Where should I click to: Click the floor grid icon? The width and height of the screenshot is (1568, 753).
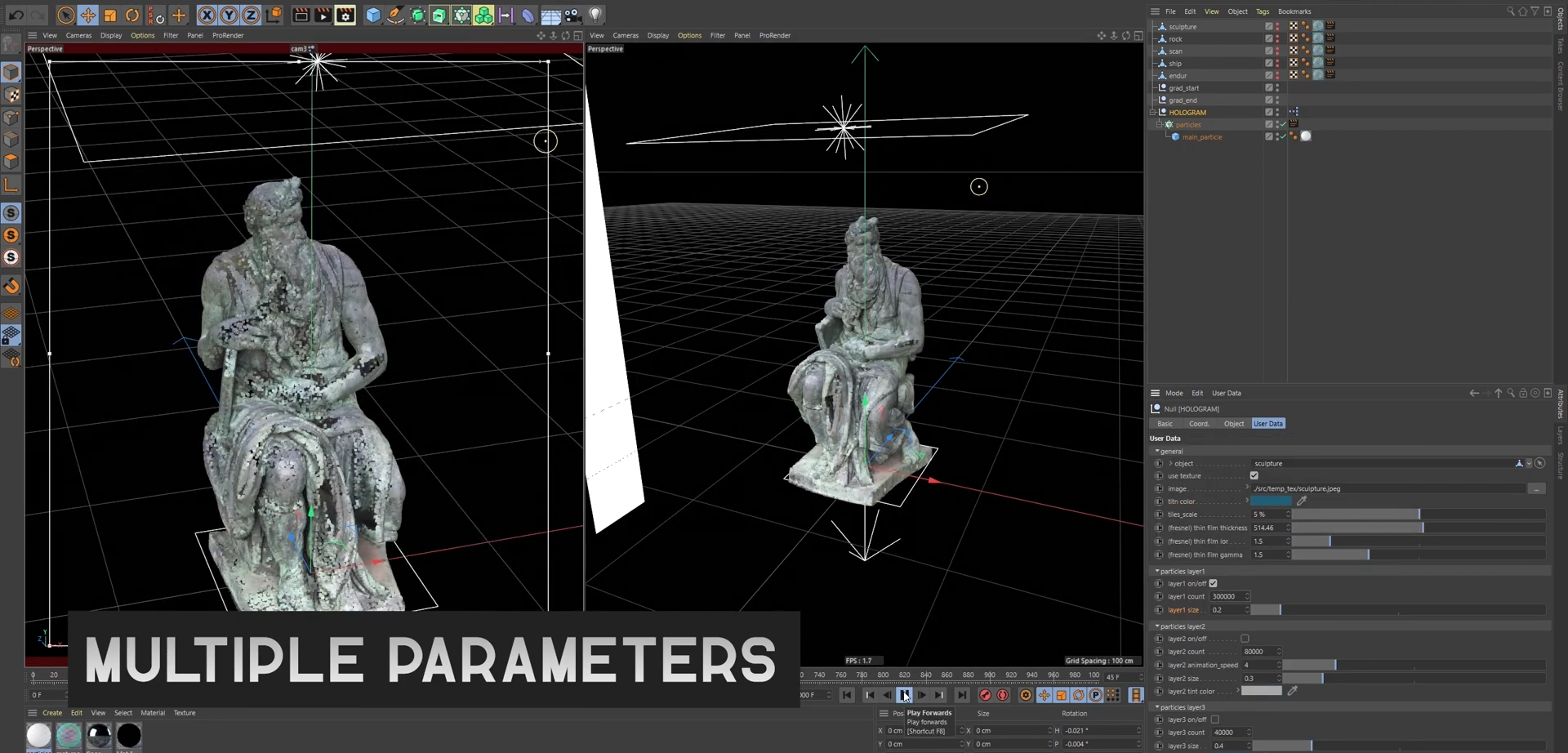(x=550, y=15)
